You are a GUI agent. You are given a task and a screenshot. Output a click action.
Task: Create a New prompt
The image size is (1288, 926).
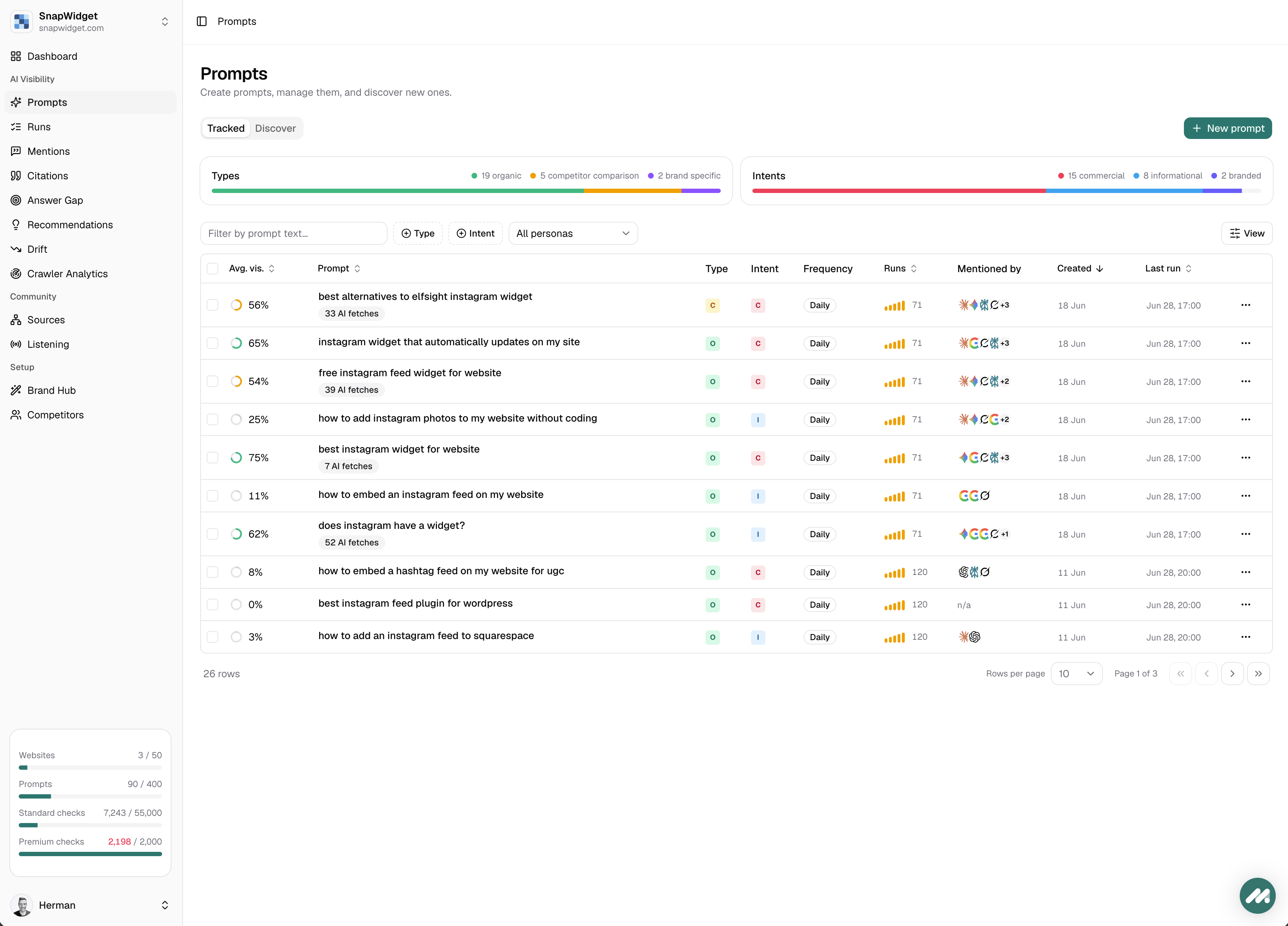1228,128
